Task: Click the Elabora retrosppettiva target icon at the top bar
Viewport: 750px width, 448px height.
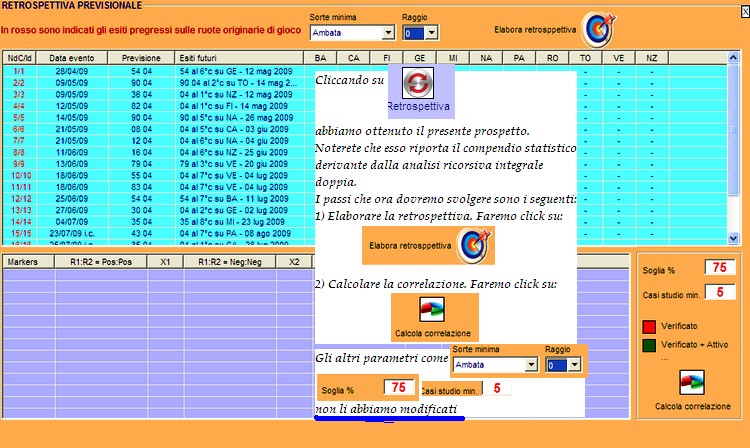Action: pyautogui.click(x=598, y=30)
